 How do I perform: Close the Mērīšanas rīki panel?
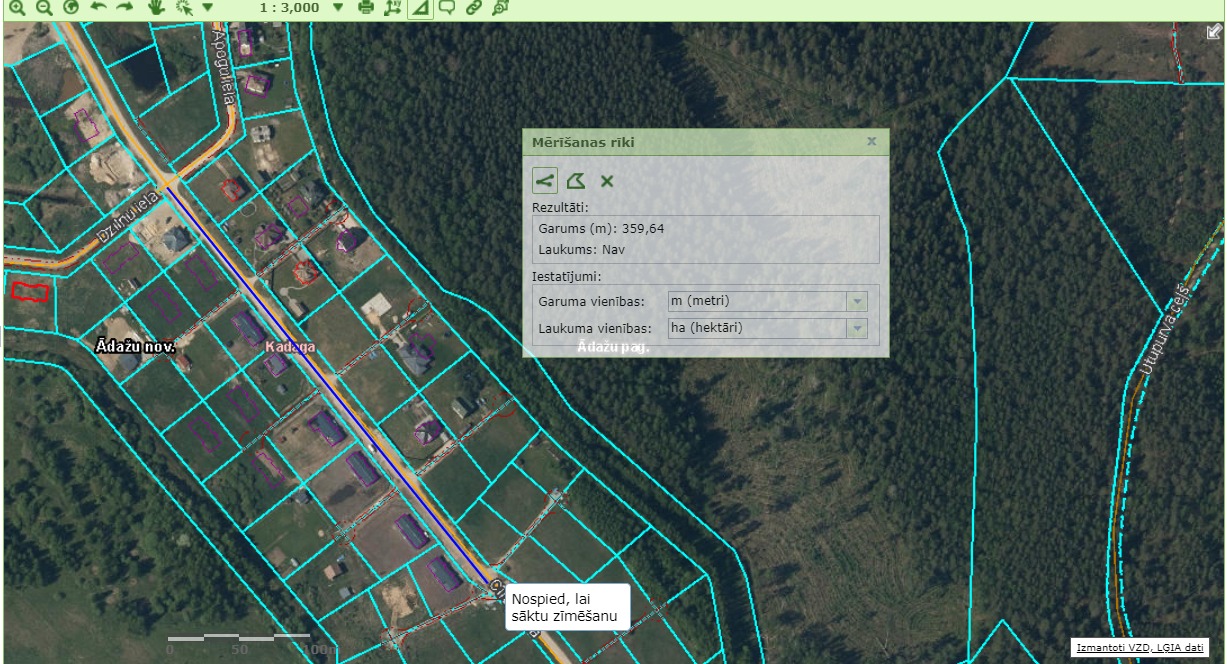coord(871,142)
